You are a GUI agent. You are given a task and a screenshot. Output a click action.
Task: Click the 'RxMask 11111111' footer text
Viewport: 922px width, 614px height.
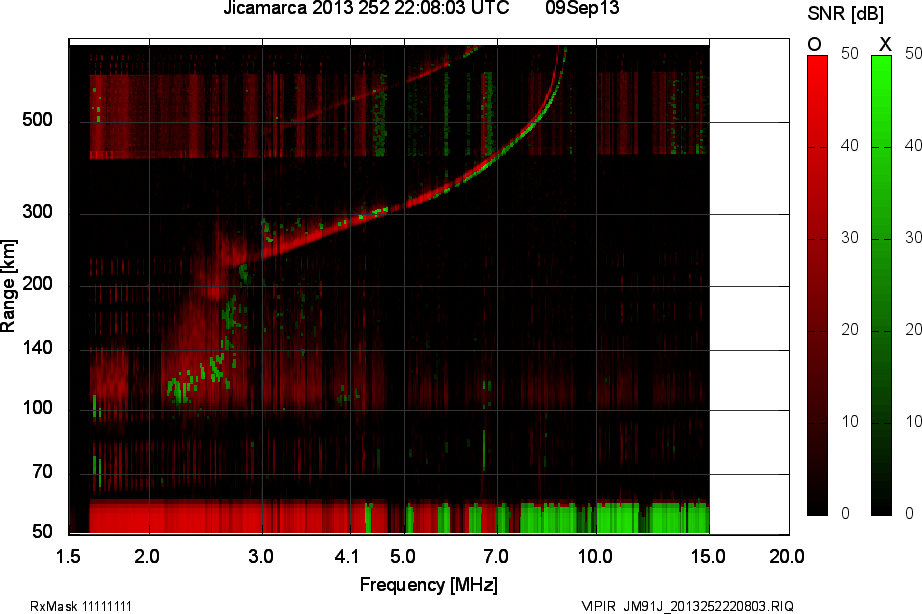[81, 606]
